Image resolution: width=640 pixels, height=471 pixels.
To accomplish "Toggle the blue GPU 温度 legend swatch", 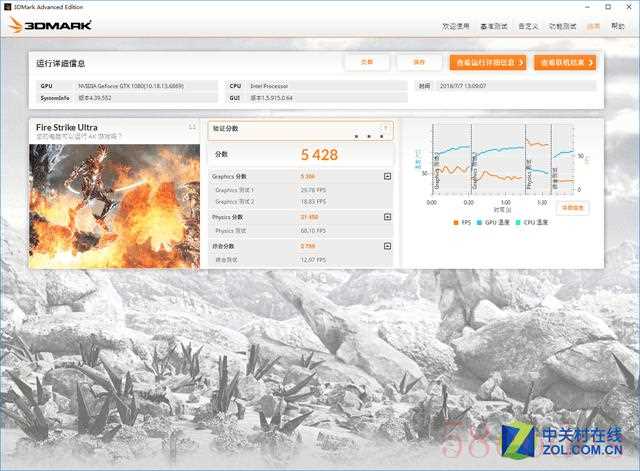I will coord(479,222).
